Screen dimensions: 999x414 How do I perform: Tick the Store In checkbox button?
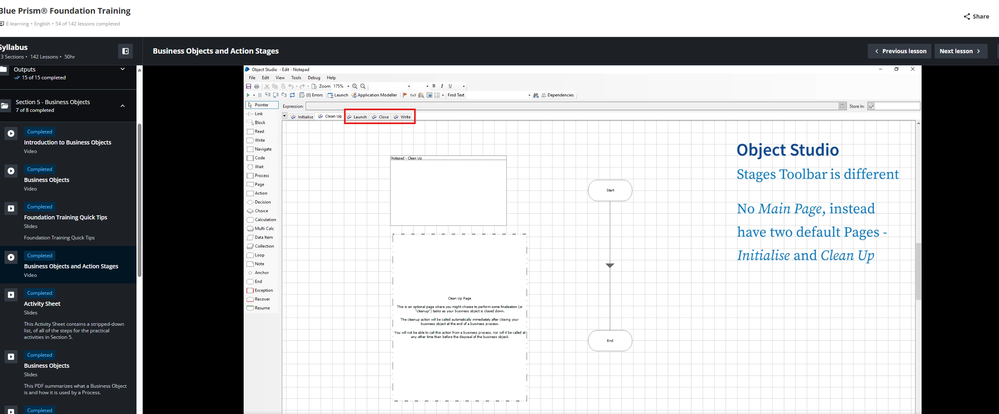[871, 106]
